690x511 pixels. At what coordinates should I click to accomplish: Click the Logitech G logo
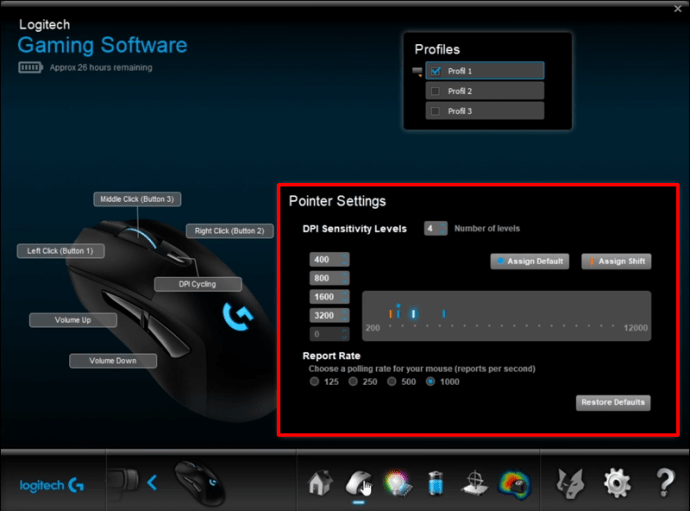tap(51, 485)
